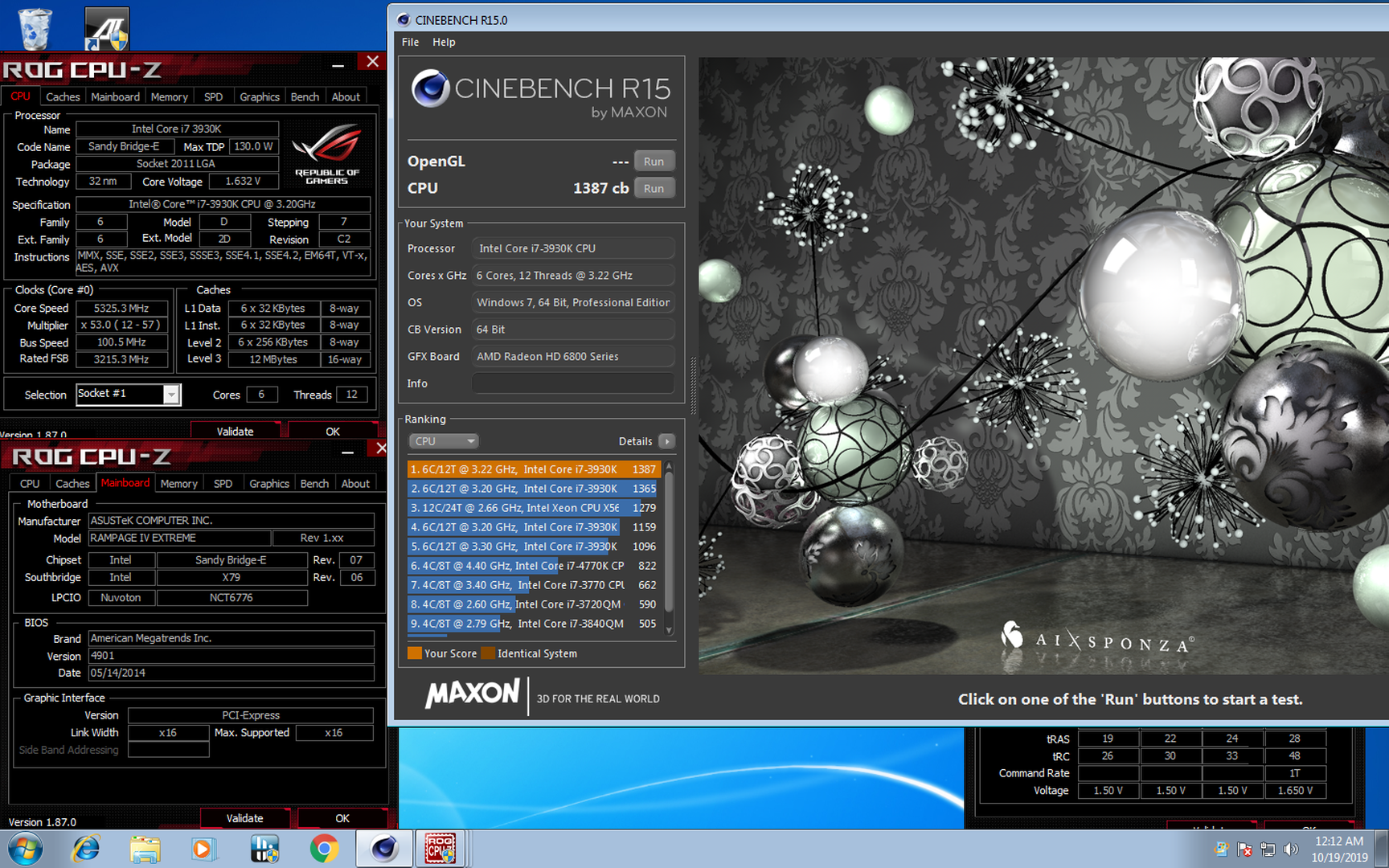Switch to Memory tab in top CPU-Z
The width and height of the screenshot is (1389, 868).
tap(169, 96)
